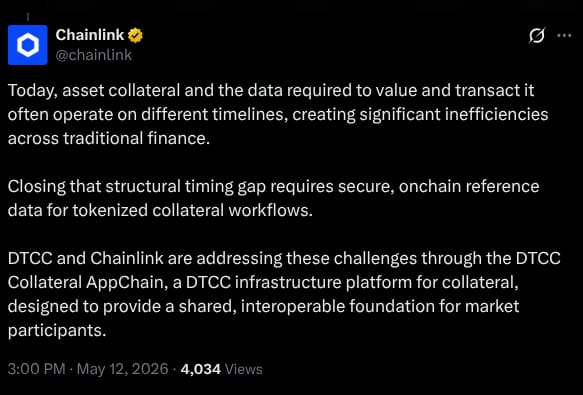This screenshot has height=395, width=583.
Task: Click the phrase 'interoperable foundation'
Action: click(338, 306)
